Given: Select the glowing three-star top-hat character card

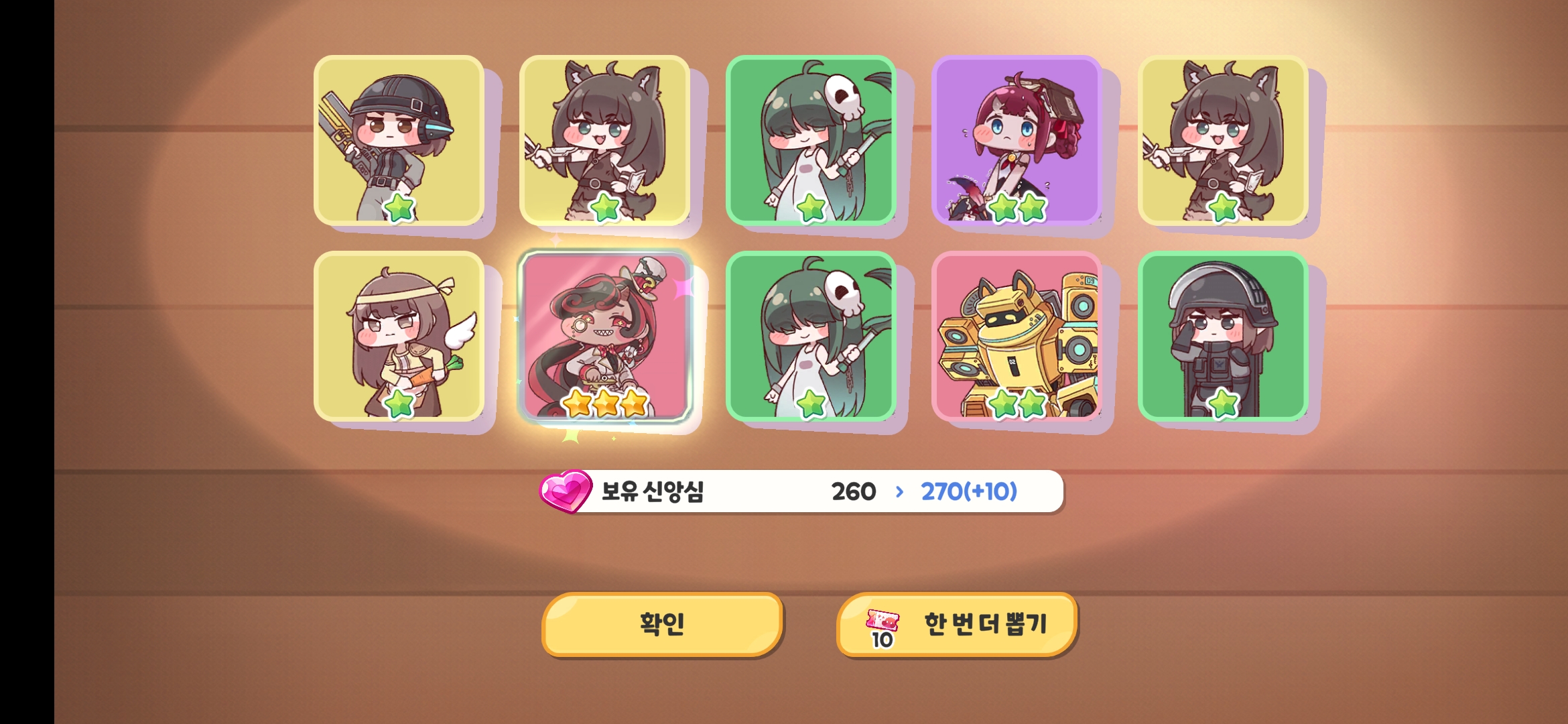Looking at the screenshot, I should coord(604,336).
